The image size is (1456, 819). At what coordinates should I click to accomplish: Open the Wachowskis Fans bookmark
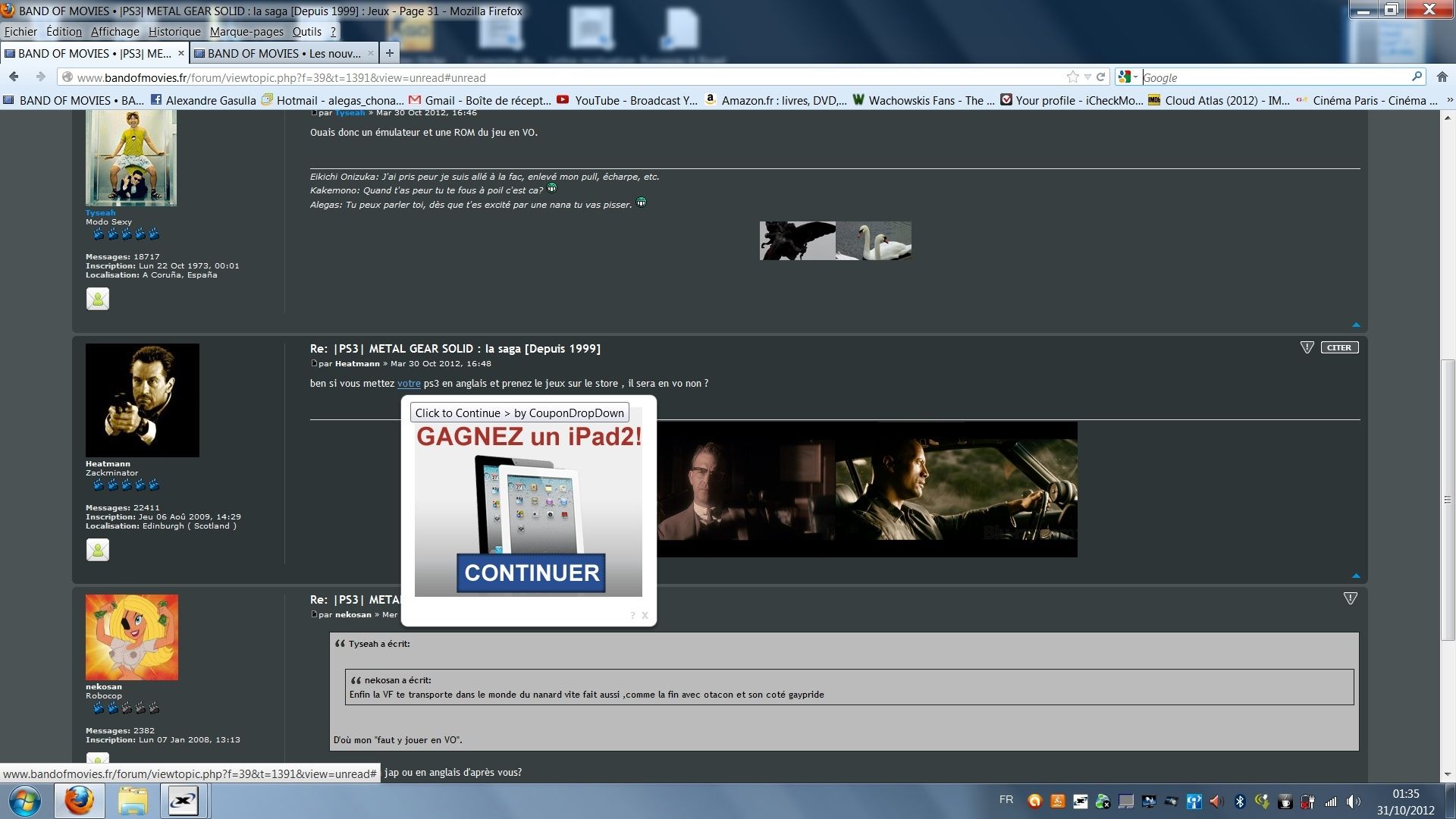point(924,100)
